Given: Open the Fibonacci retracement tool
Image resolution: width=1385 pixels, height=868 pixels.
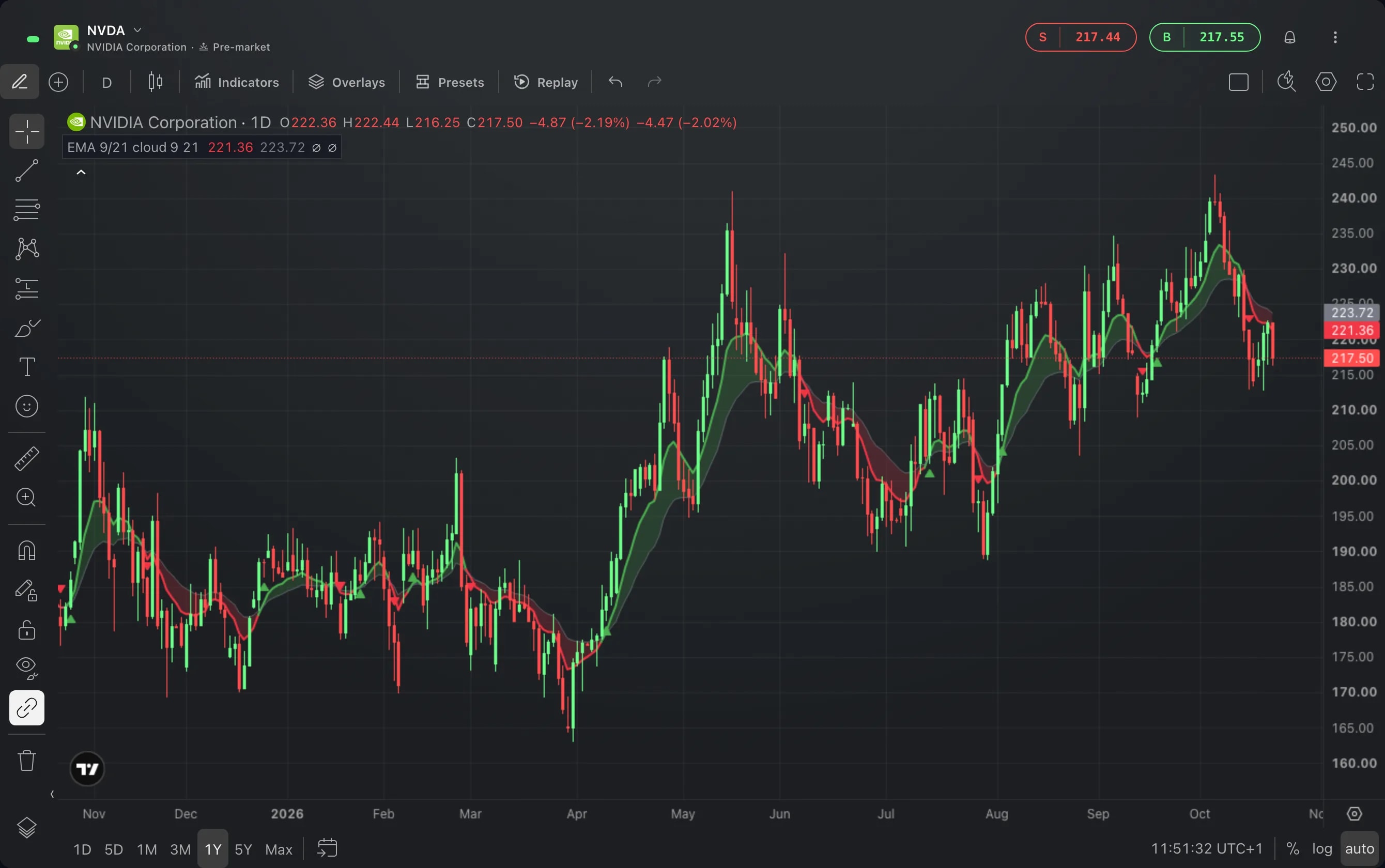Looking at the screenshot, I should coord(26,210).
